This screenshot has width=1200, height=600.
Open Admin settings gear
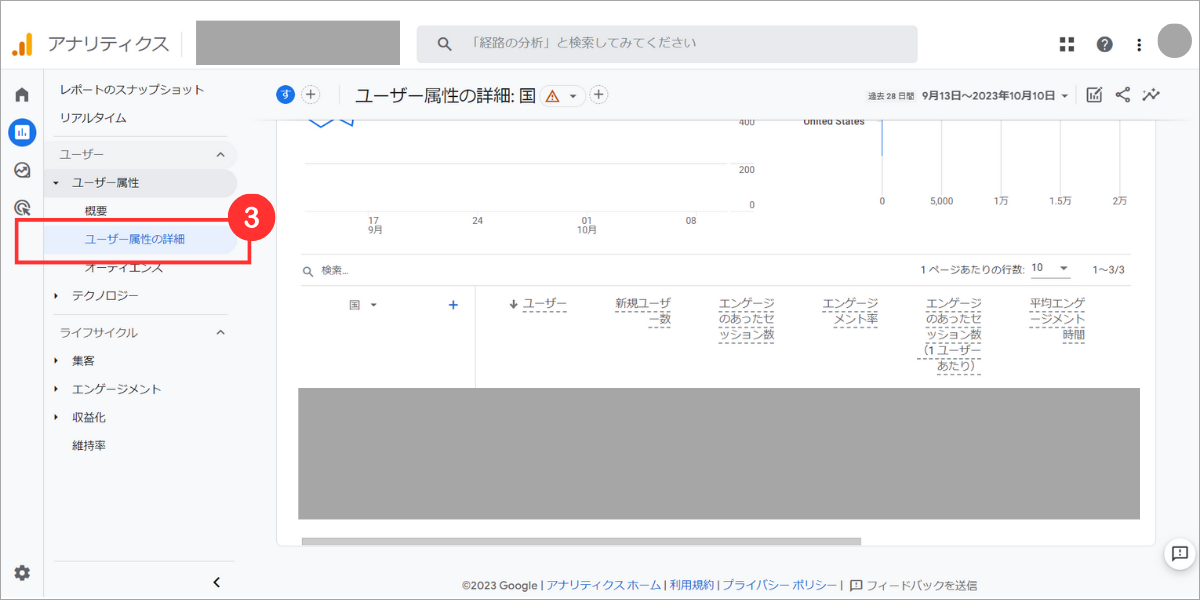click(22, 573)
